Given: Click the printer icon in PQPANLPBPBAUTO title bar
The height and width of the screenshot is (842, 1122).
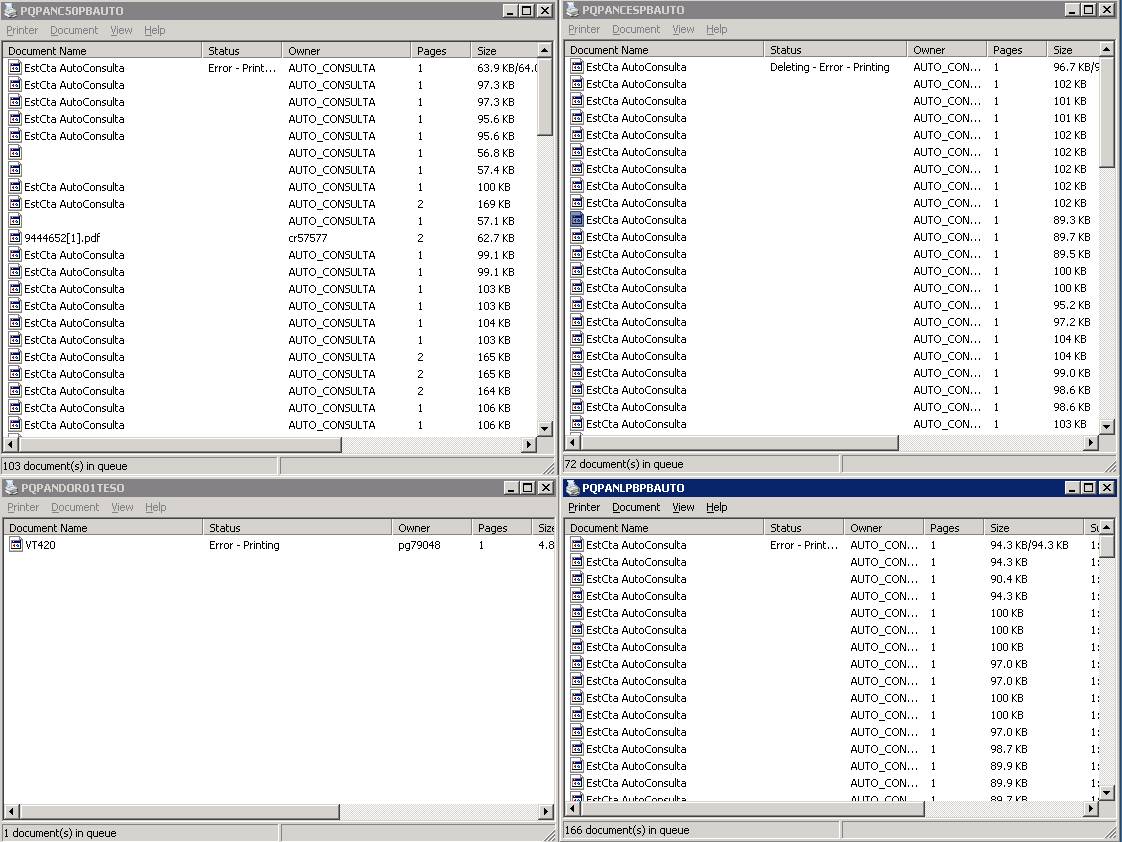Looking at the screenshot, I should (573, 488).
